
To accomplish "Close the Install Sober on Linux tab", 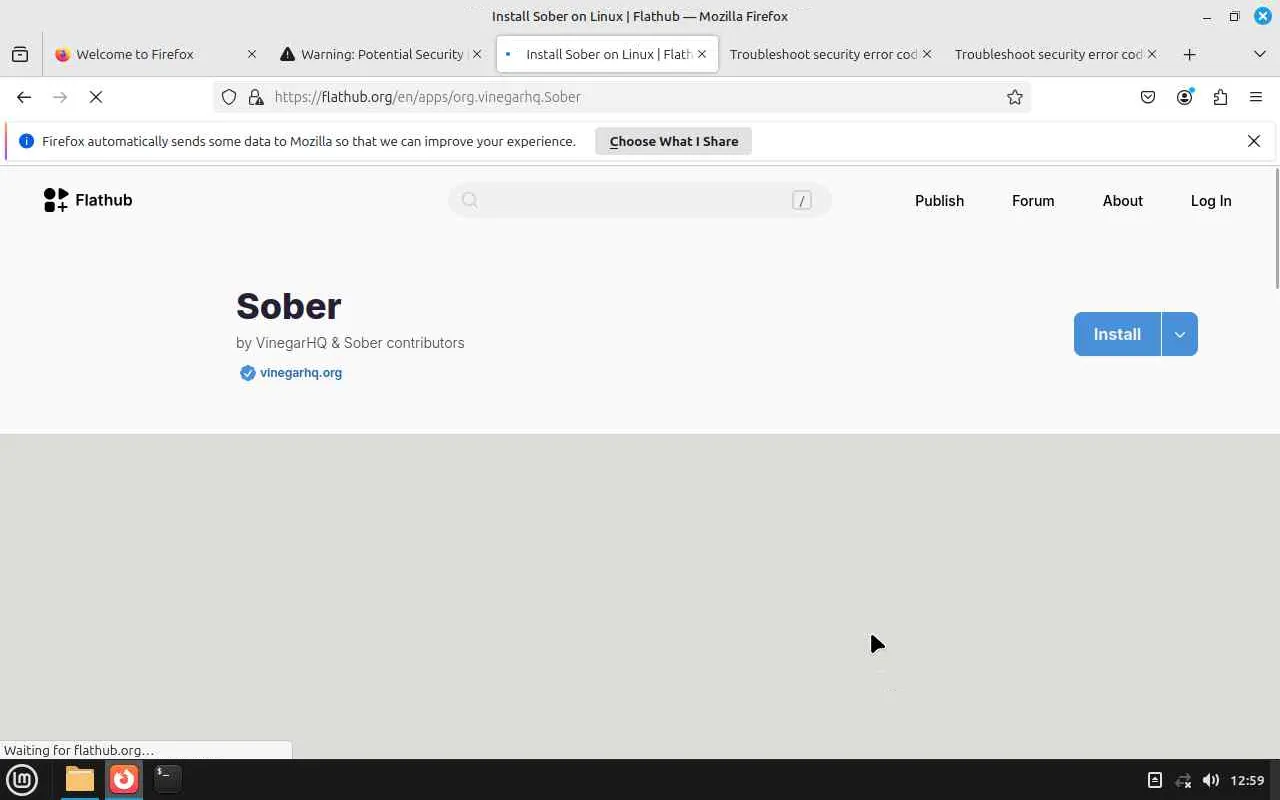I will click(x=702, y=54).
